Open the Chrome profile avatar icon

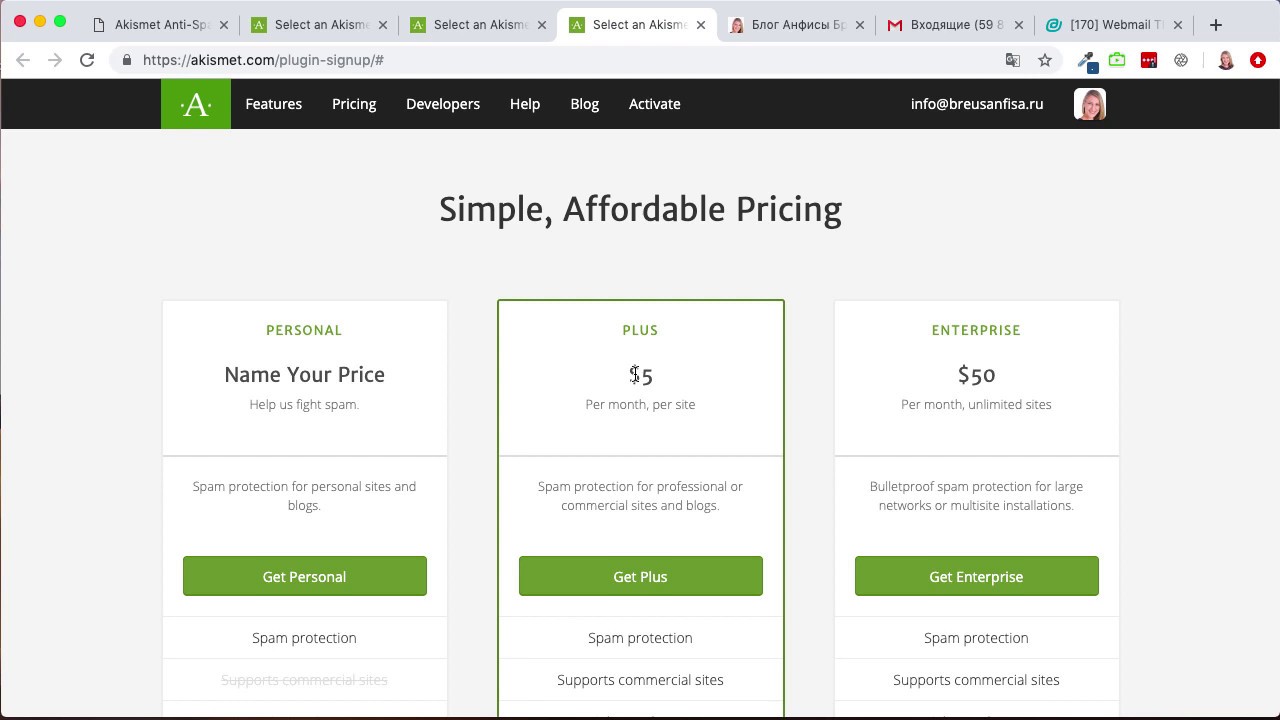[1225, 60]
